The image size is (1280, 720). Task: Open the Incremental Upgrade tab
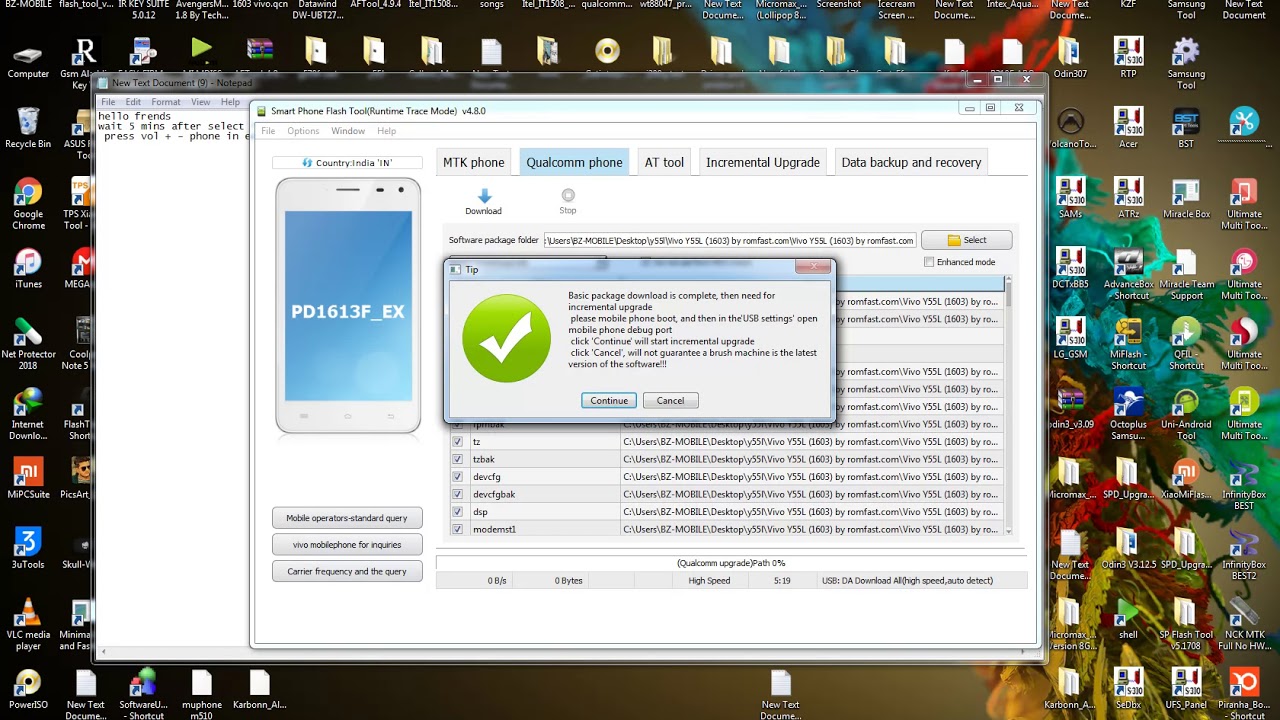coord(763,162)
